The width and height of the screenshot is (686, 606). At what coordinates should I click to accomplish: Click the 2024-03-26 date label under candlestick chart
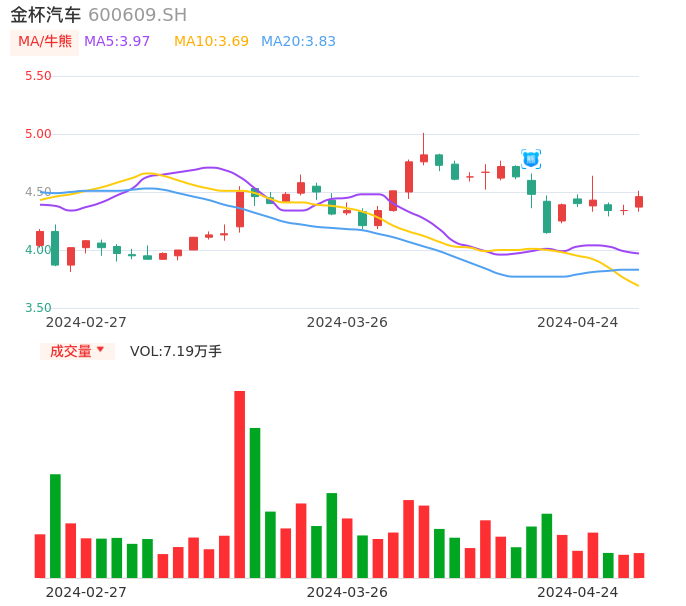[x=347, y=322]
